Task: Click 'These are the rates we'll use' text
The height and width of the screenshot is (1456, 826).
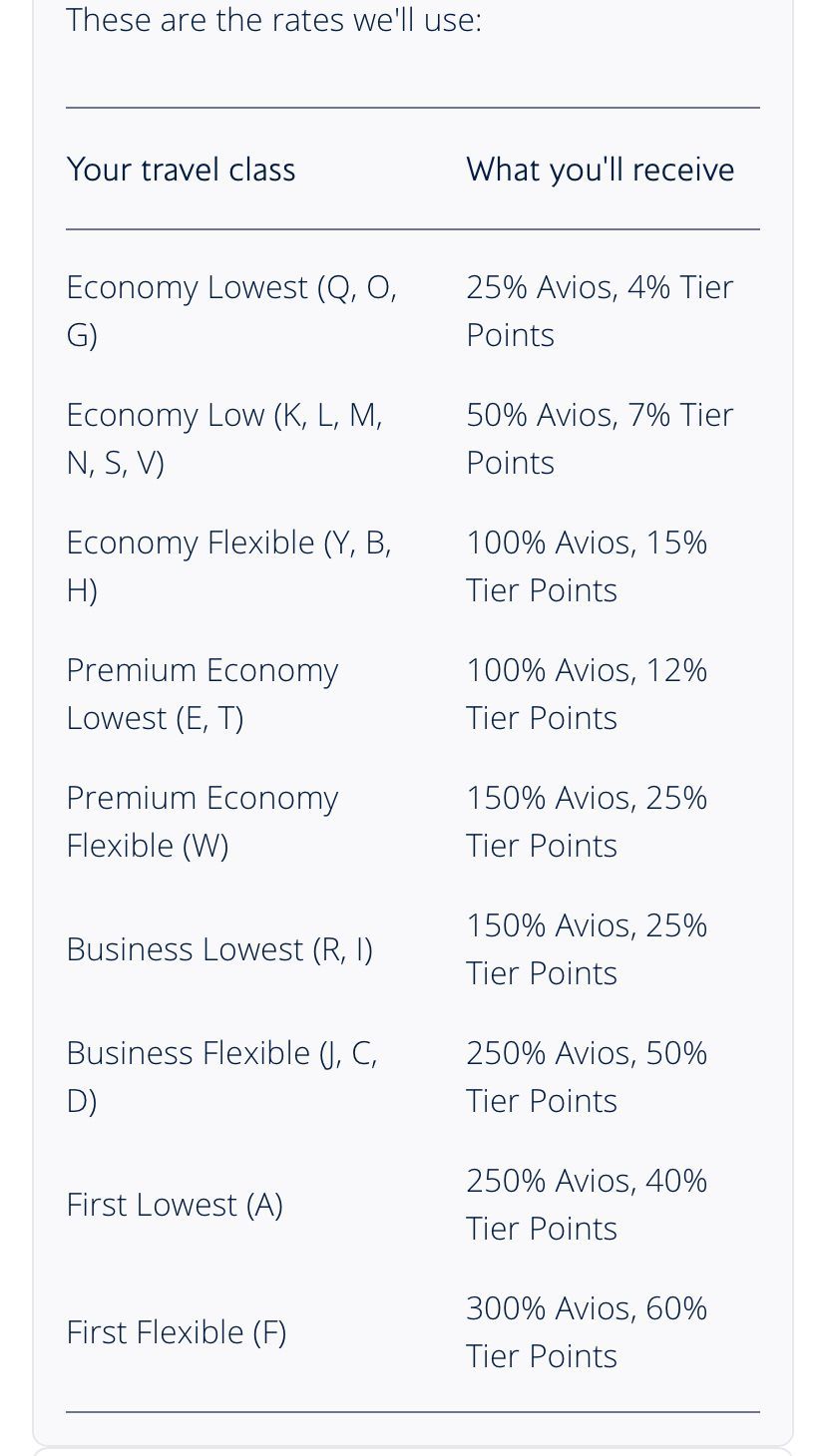Action: pos(274,20)
